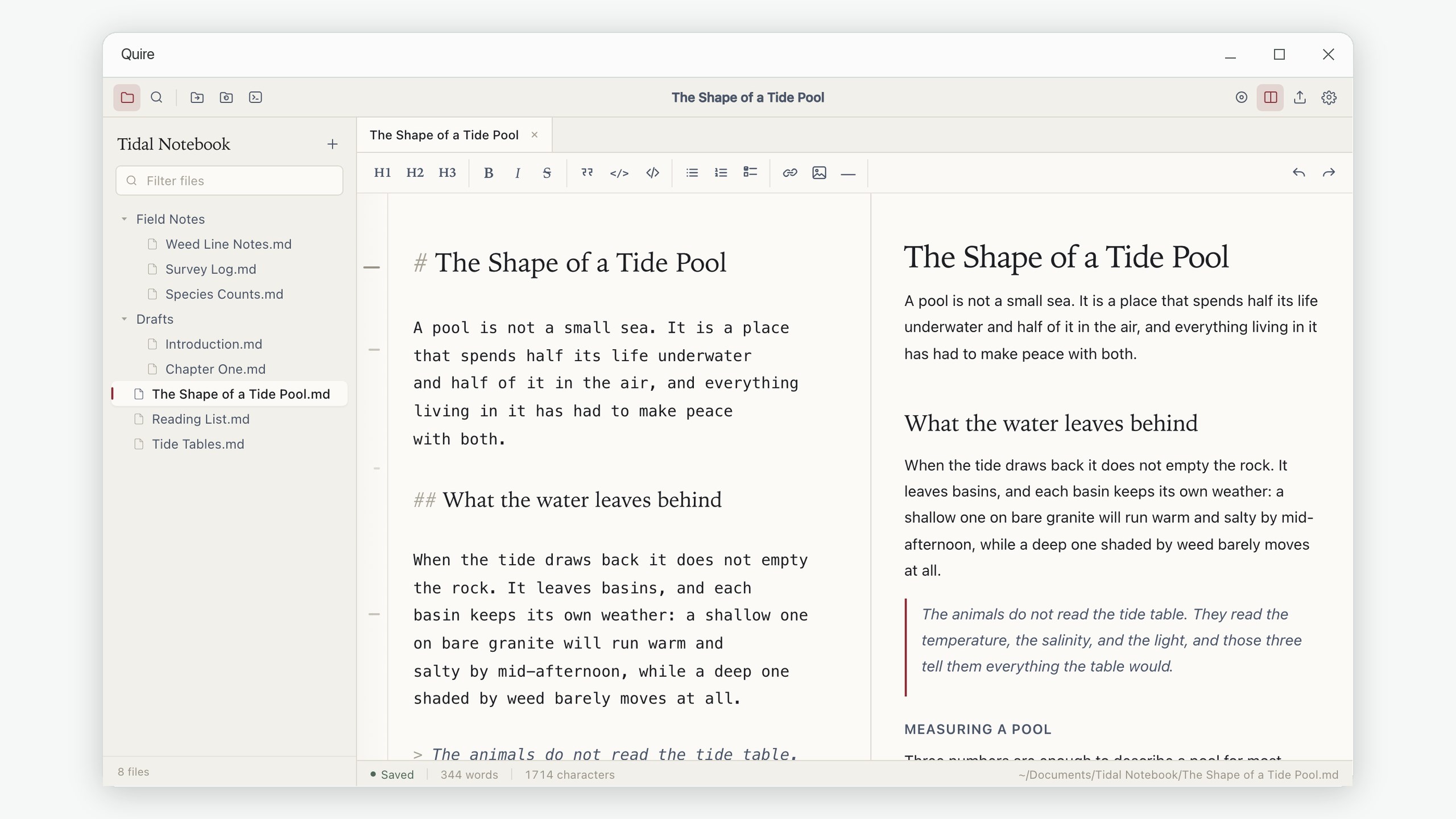
Task: Click the editor heading 'What the water leaves behind'
Action: 568,500
